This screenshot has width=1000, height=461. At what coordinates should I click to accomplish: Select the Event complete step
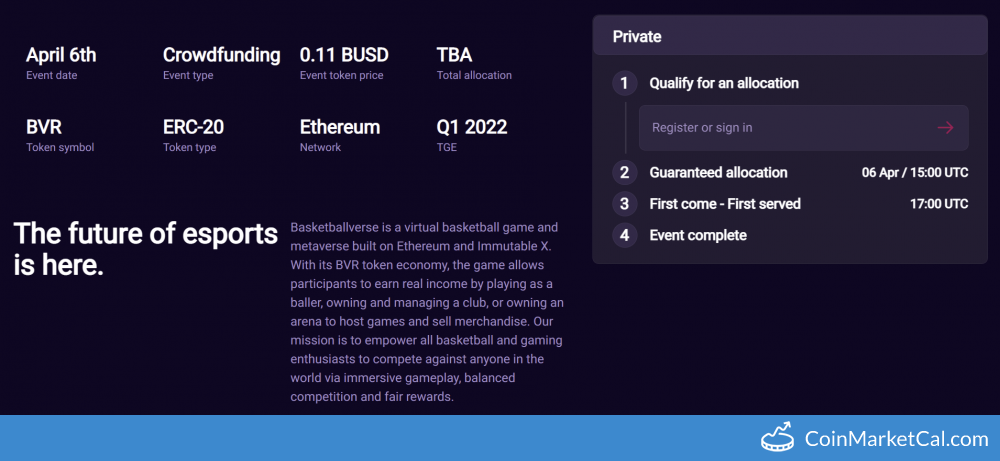(698, 236)
